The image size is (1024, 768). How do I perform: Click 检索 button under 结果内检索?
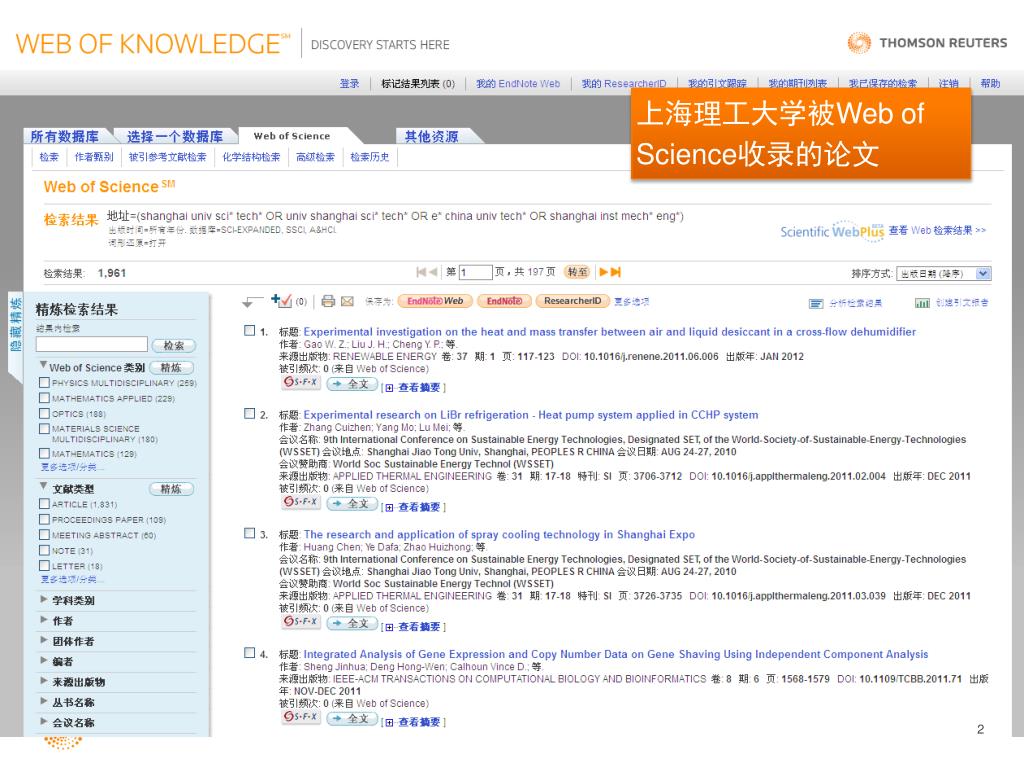[174, 345]
